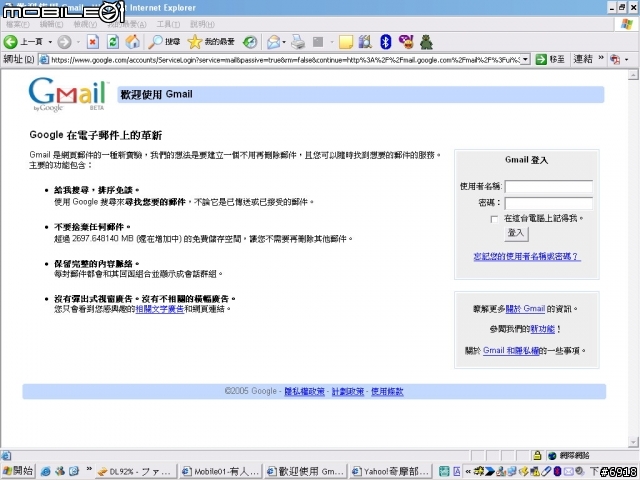This screenshot has width=640, height=480.
Task: Click the 密碼 password field
Action: (549, 203)
